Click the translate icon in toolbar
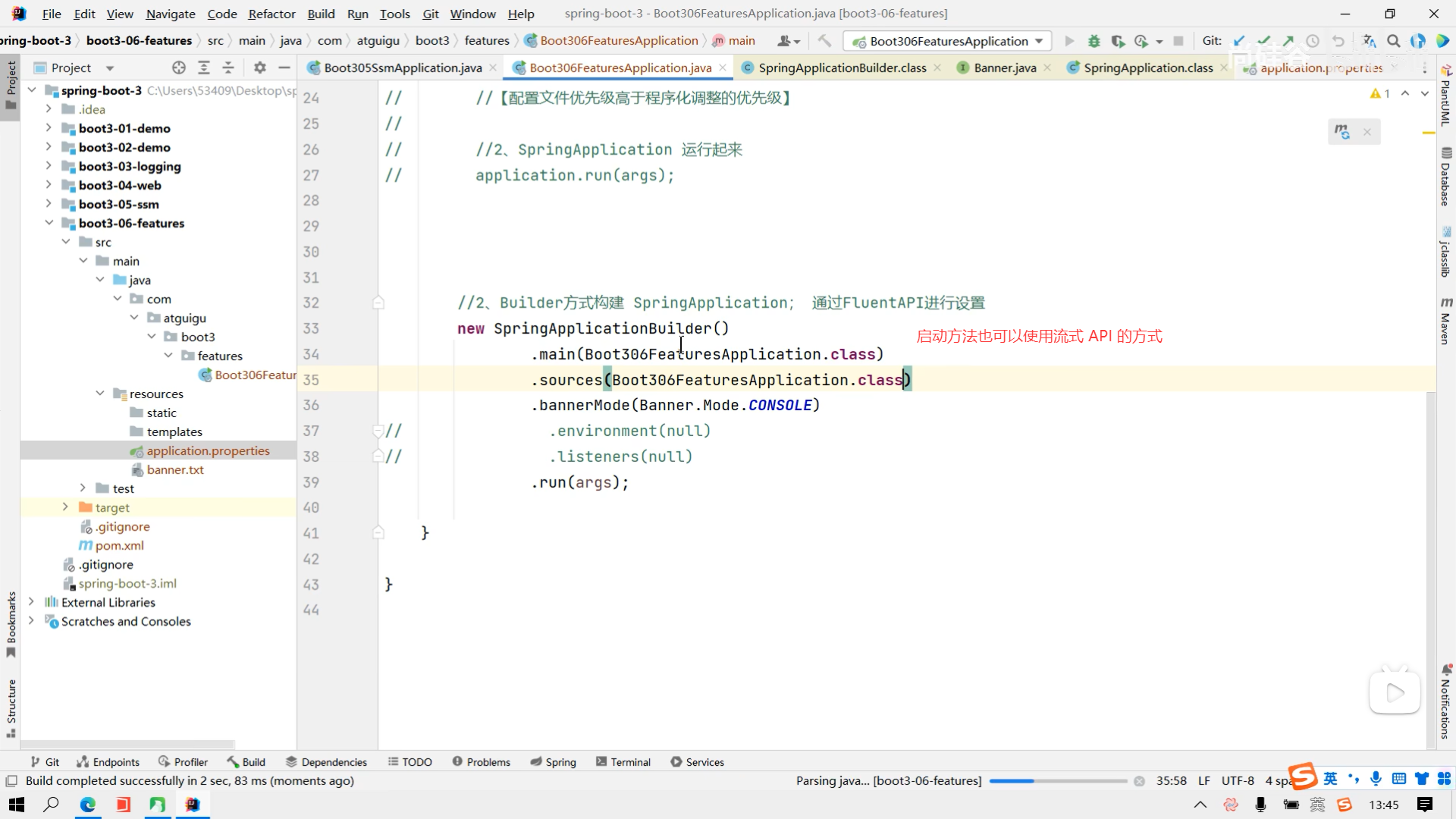 [x=1369, y=41]
